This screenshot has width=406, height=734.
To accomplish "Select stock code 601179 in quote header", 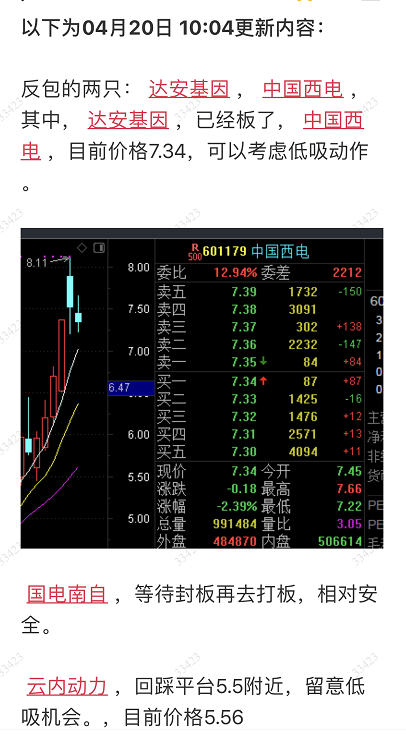I will (x=225, y=252).
